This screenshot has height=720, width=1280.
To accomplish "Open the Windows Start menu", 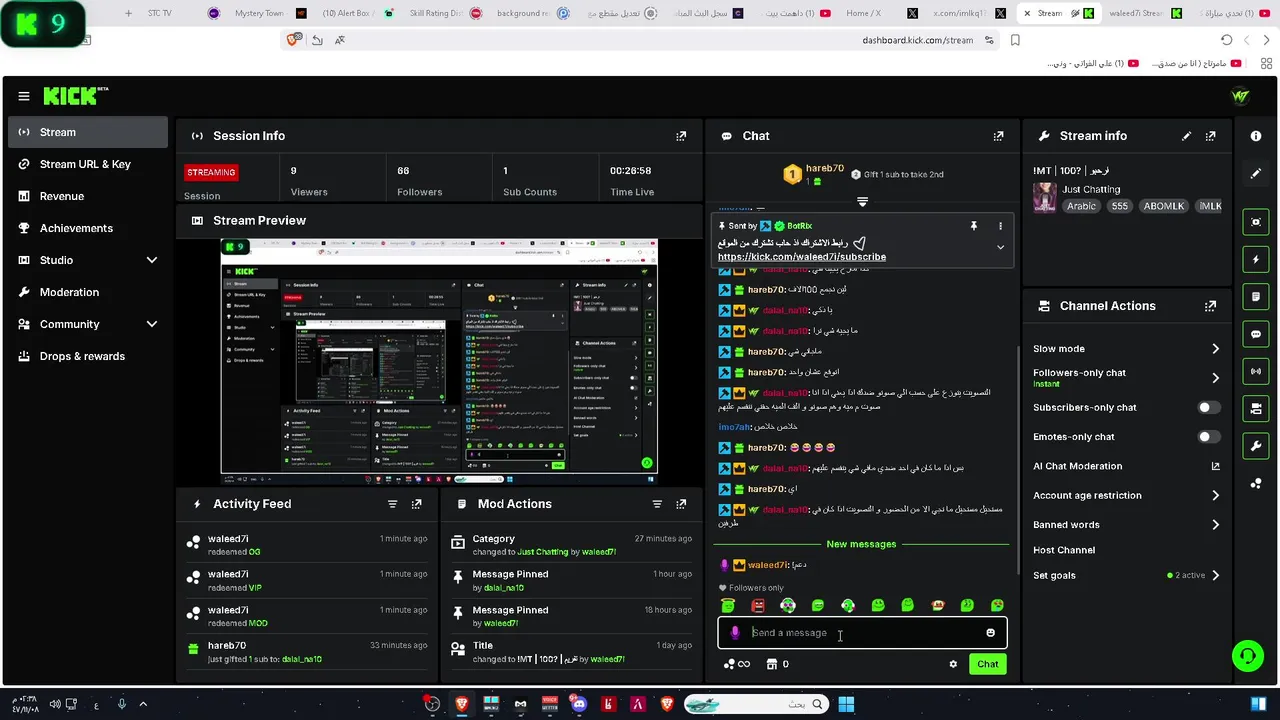I will tap(846, 704).
